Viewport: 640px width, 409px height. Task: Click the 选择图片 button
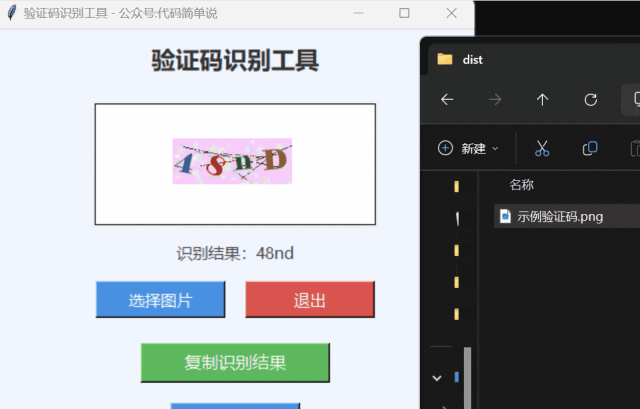tap(160, 300)
